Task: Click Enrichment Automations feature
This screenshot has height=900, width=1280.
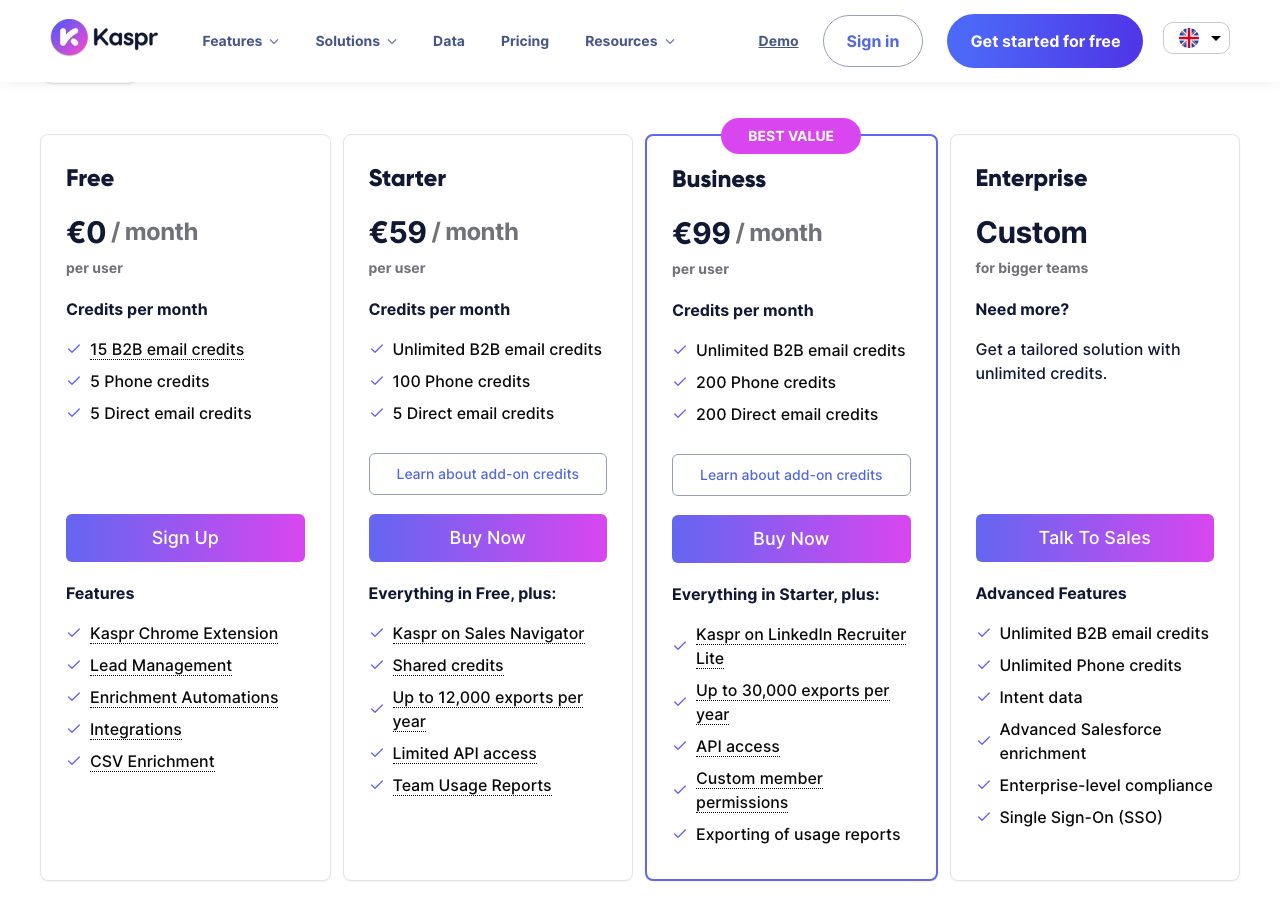Action: click(x=184, y=697)
